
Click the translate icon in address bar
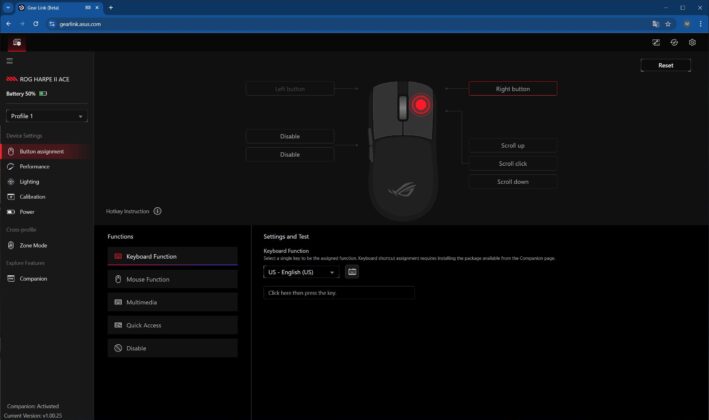655,24
